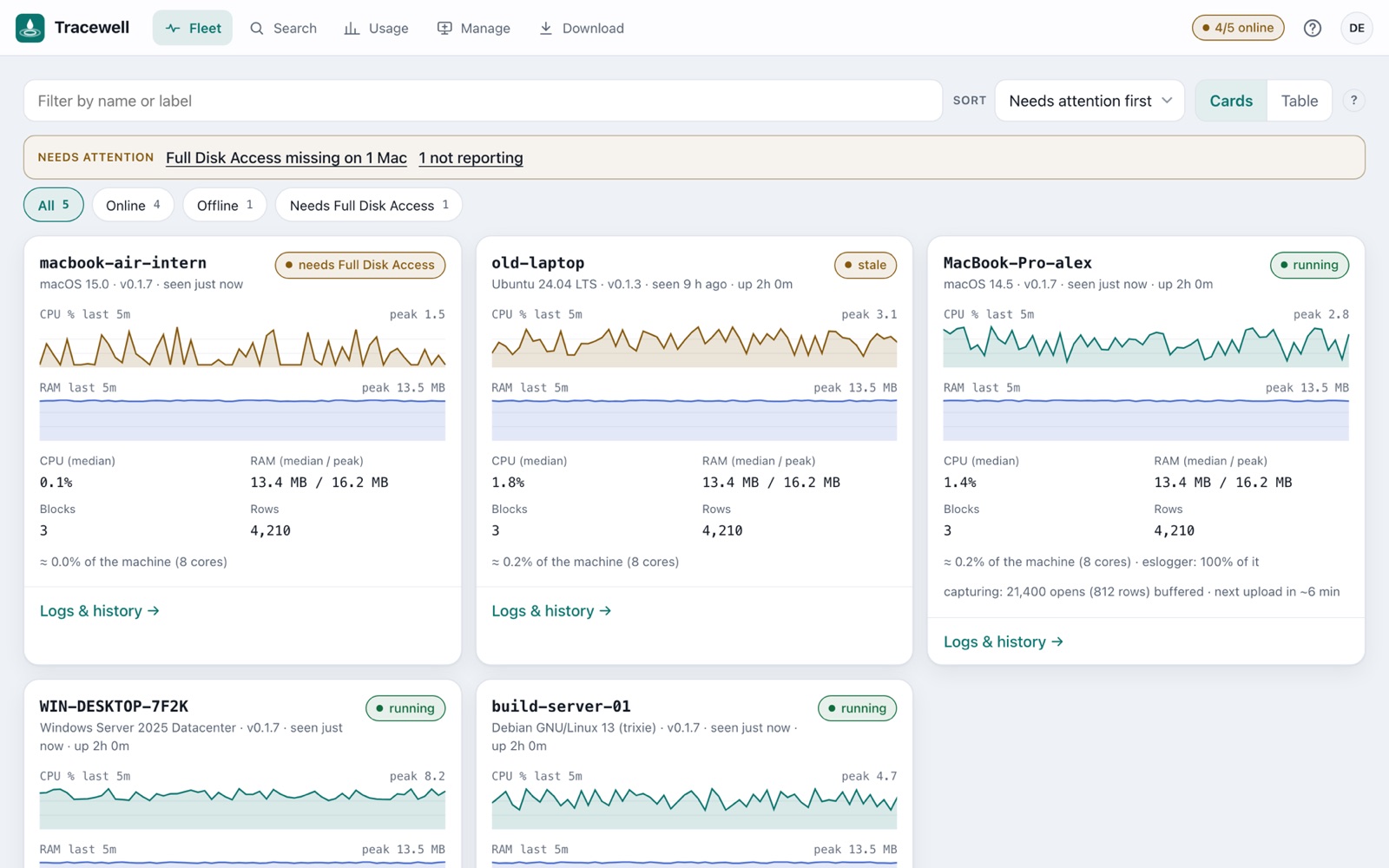Viewport: 1389px width, 868px height.
Task: Focus the Filter by name or label field
Action: pyautogui.click(x=483, y=101)
